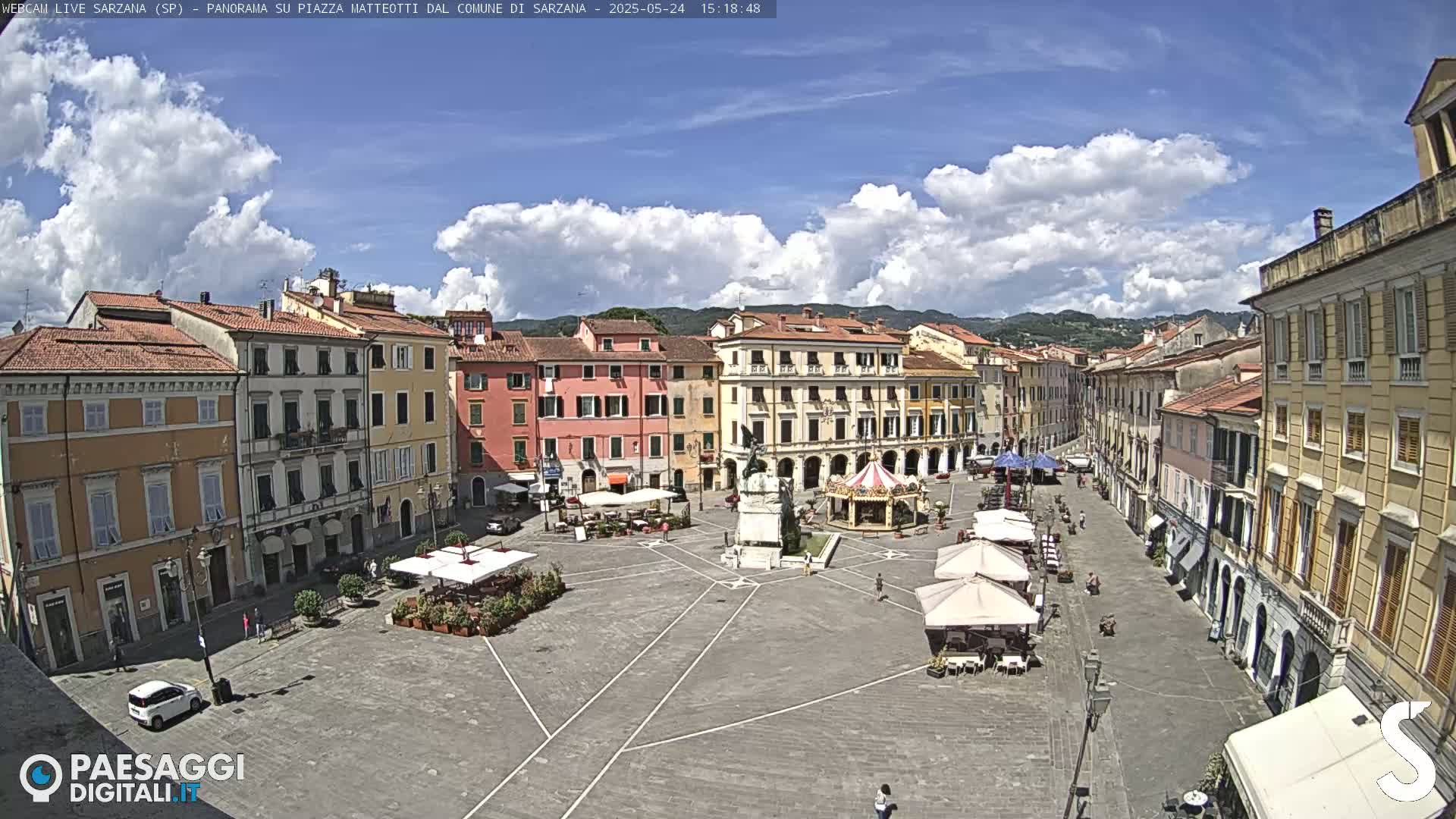Screen dimensions: 1456x819
Task: Click the blue umbrellas near the arcade
Action: (x=1025, y=460)
